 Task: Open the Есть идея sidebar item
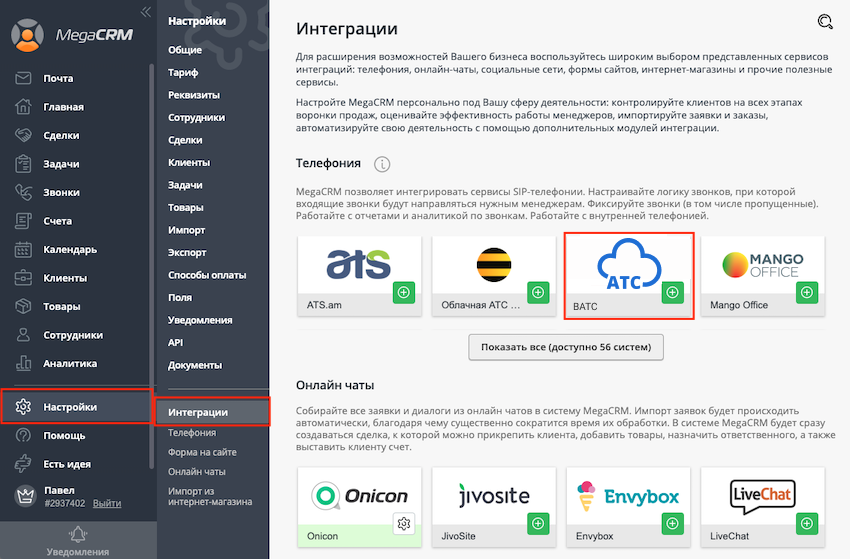pyautogui.click(x=67, y=464)
